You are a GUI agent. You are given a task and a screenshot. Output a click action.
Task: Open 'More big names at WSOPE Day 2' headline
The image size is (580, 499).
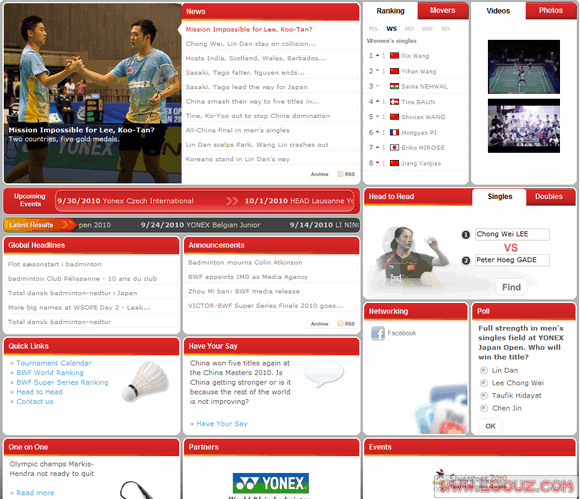(x=79, y=307)
